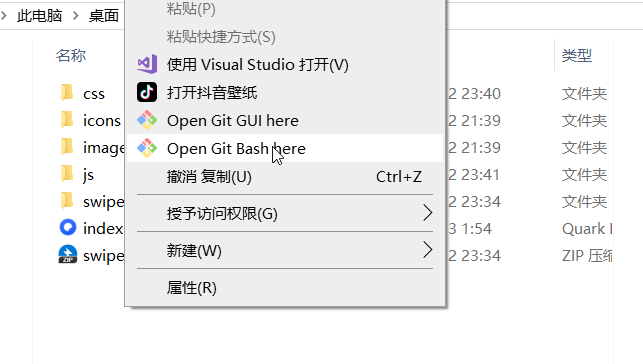Expand the 授予访问权限(G) submenu arrow
This screenshot has height=364, width=643.
[x=427, y=213]
